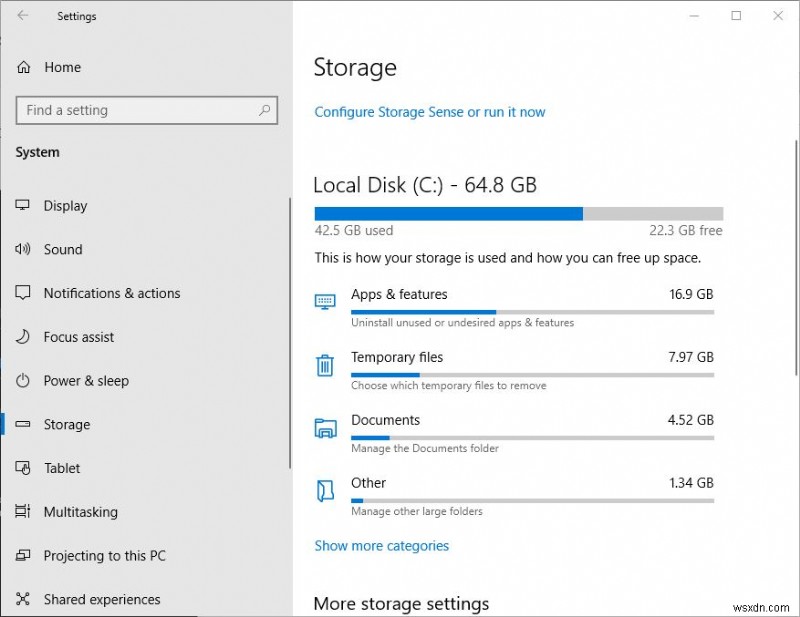This screenshot has width=800, height=617.
Task: Click the Focus assist moon icon
Action: (x=22, y=337)
